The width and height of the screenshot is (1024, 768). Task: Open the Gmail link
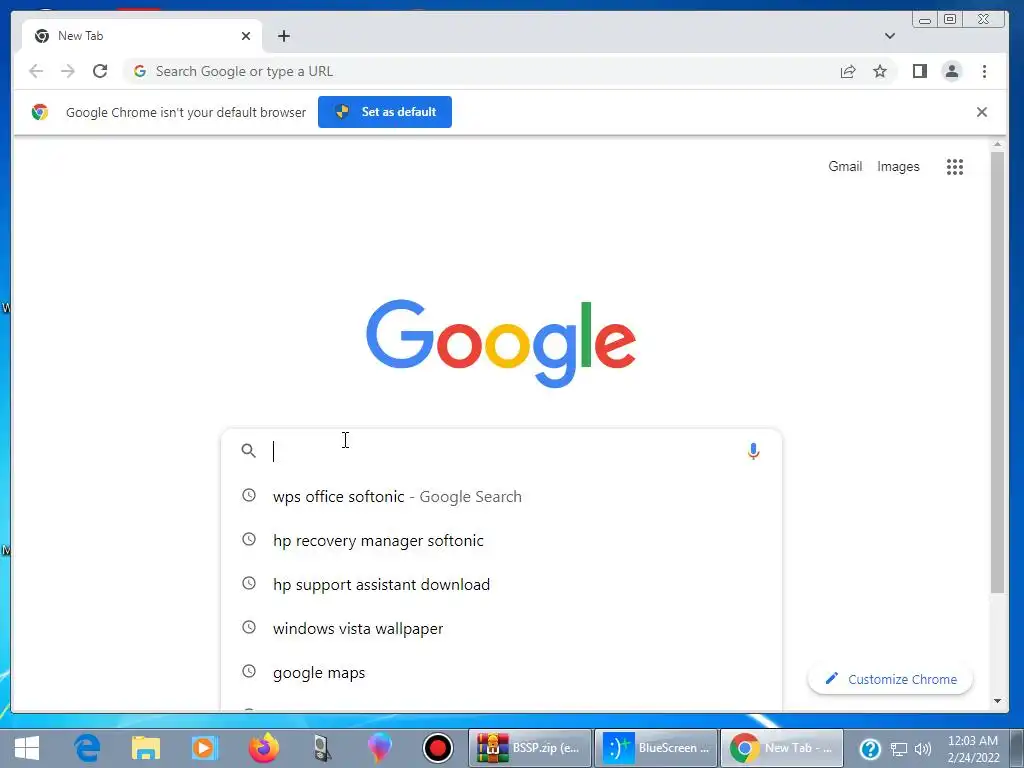[845, 167]
